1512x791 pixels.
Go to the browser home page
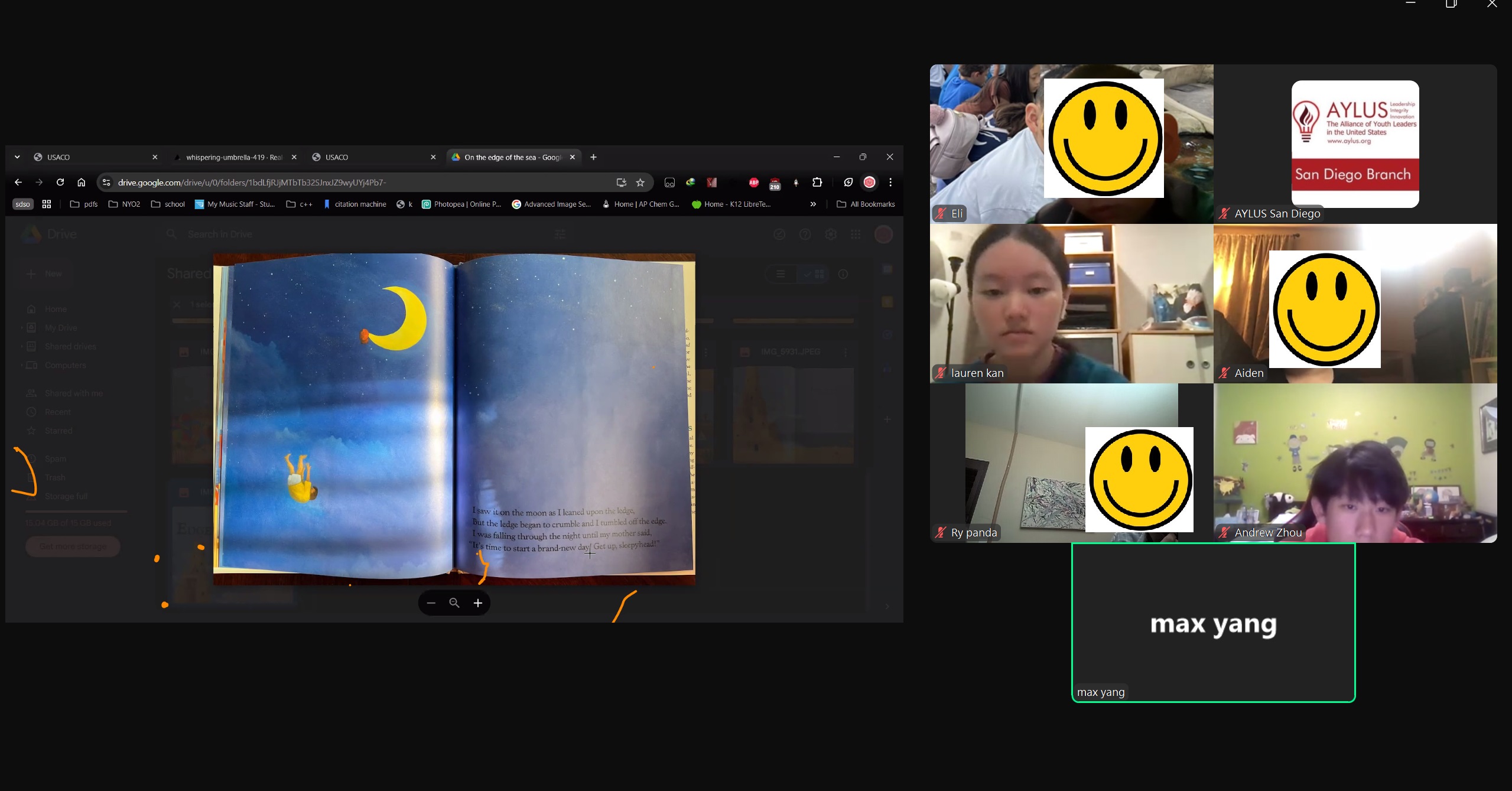coord(82,183)
